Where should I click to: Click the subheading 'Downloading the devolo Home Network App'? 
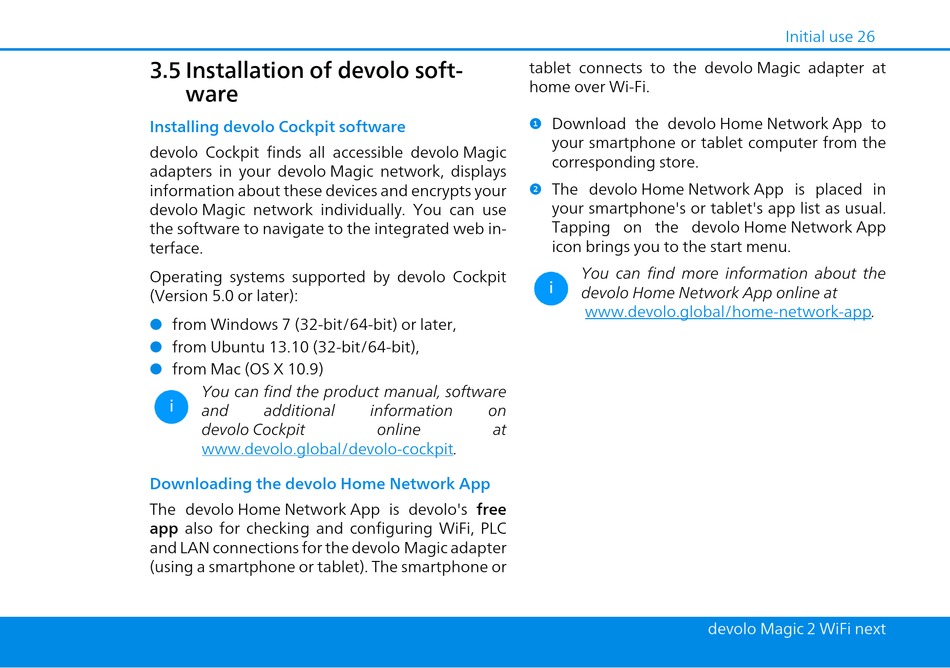[x=320, y=484]
